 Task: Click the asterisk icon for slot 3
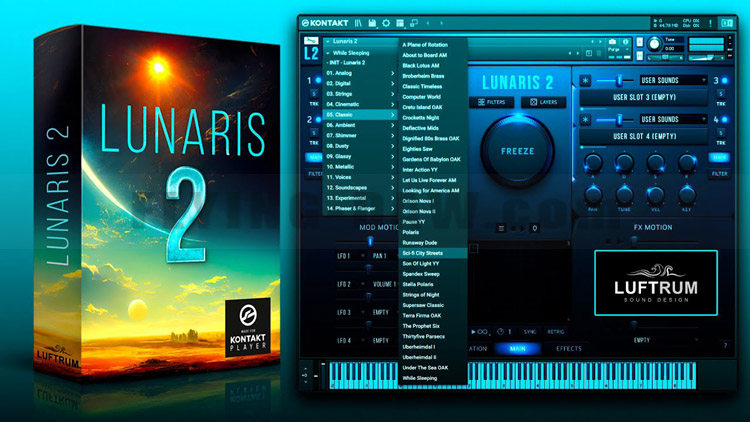tap(585, 80)
